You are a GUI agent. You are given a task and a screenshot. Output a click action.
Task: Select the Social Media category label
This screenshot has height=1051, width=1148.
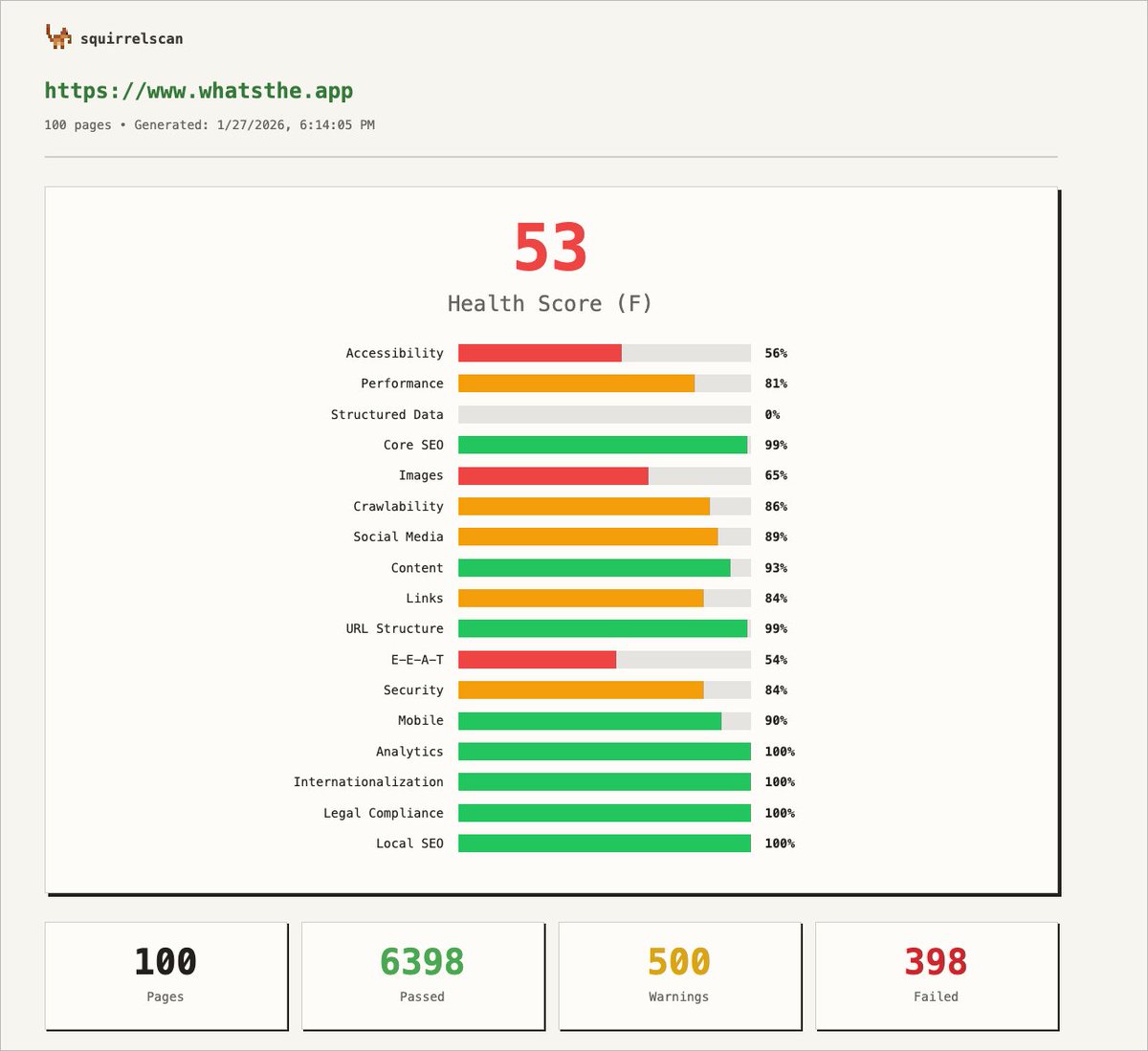(x=398, y=536)
